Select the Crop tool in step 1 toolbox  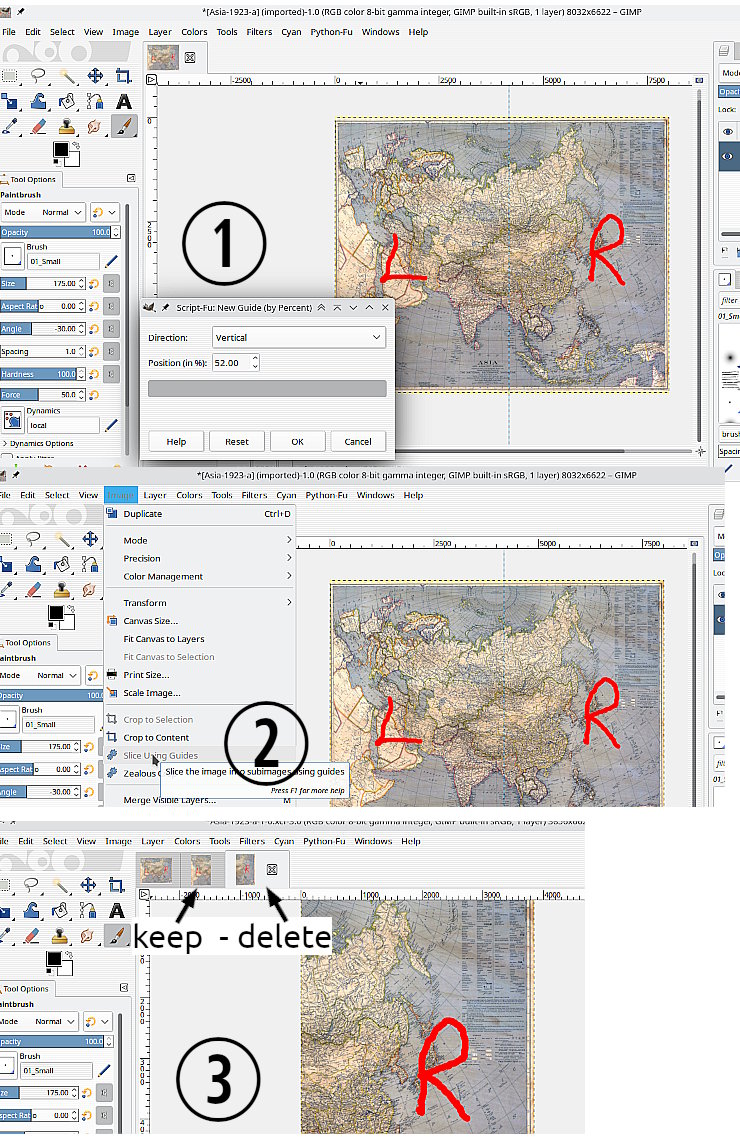click(x=123, y=76)
